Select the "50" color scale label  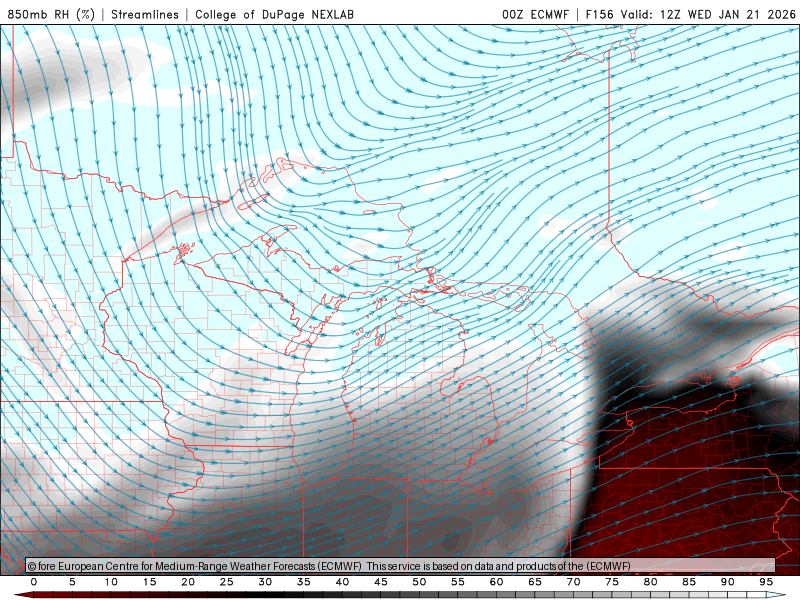click(419, 582)
